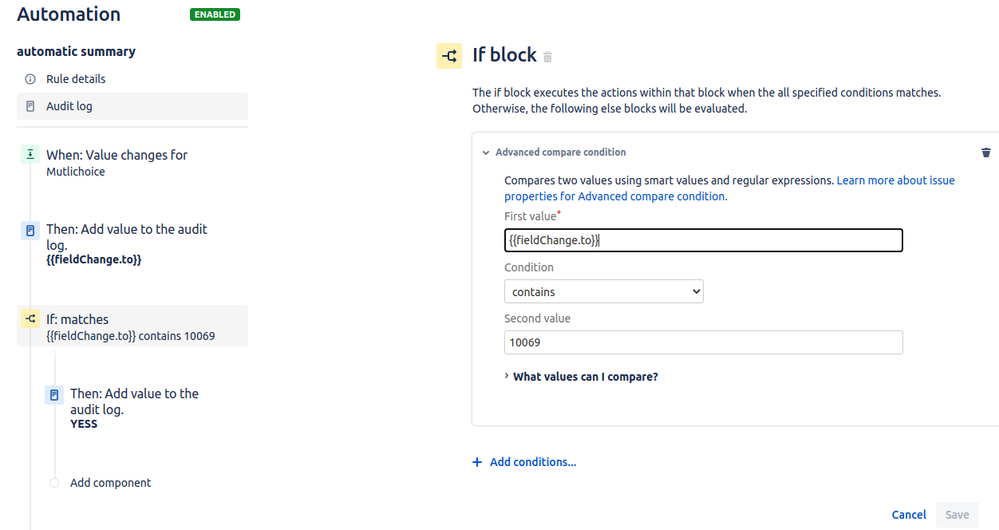This screenshot has width=999, height=530.
Task: Open the Audit log sidebar item
Action: pos(133,106)
